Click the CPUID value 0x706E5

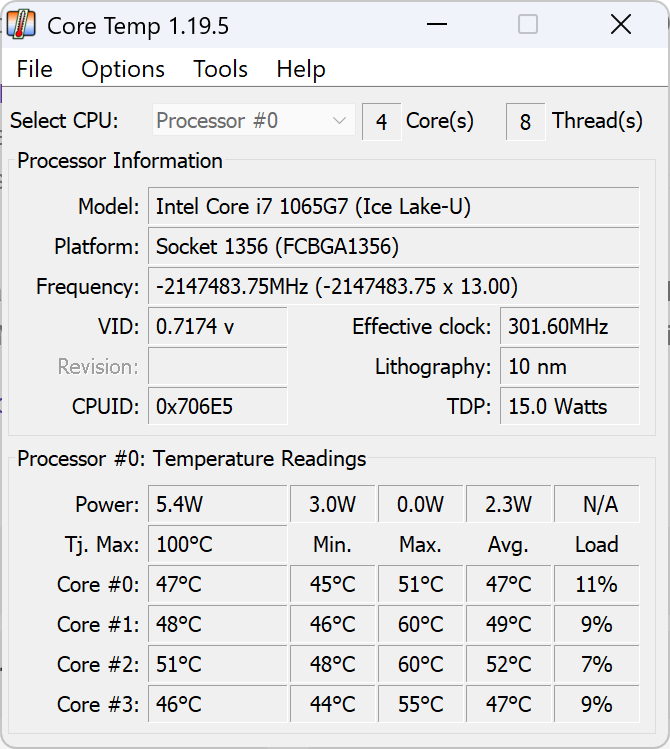pyautogui.click(x=218, y=407)
